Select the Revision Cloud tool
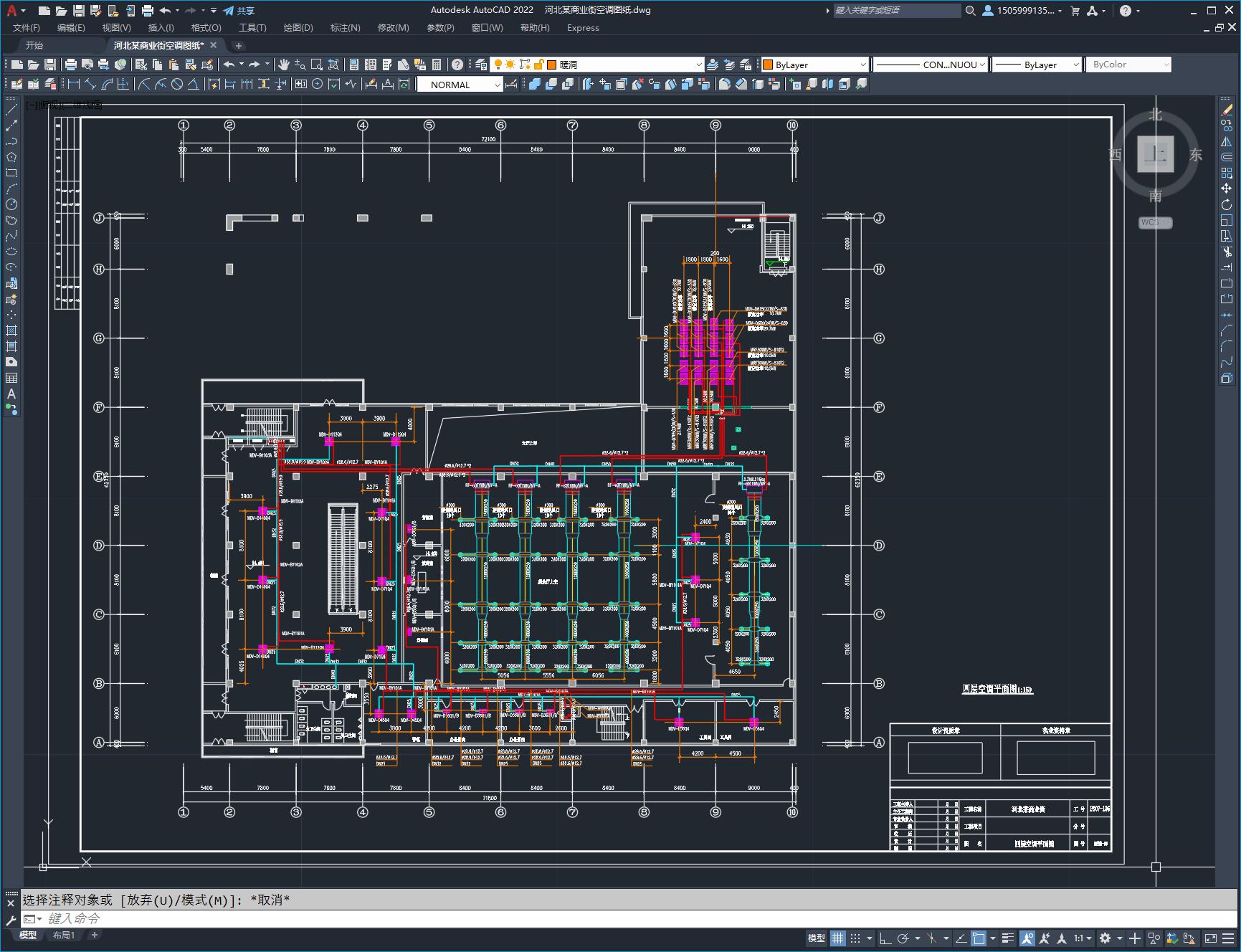This screenshot has width=1241, height=952. pyautogui.click(x=11, y=220)
